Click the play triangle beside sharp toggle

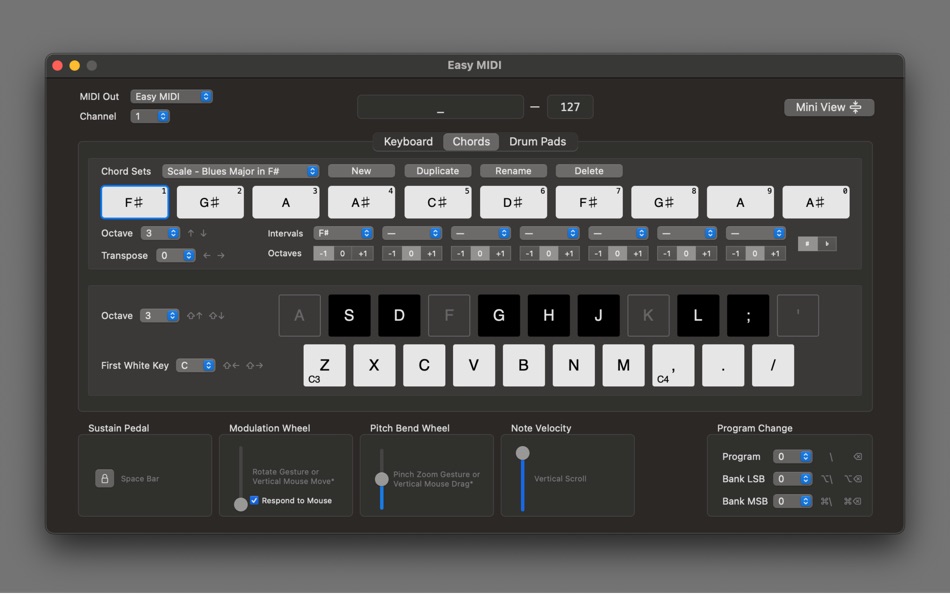(827, 244)
